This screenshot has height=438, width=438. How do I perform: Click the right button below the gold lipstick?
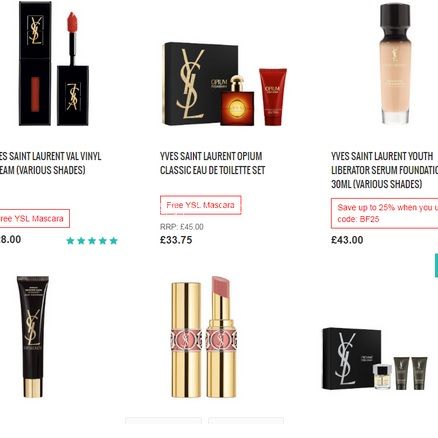[x=246, y=421]
